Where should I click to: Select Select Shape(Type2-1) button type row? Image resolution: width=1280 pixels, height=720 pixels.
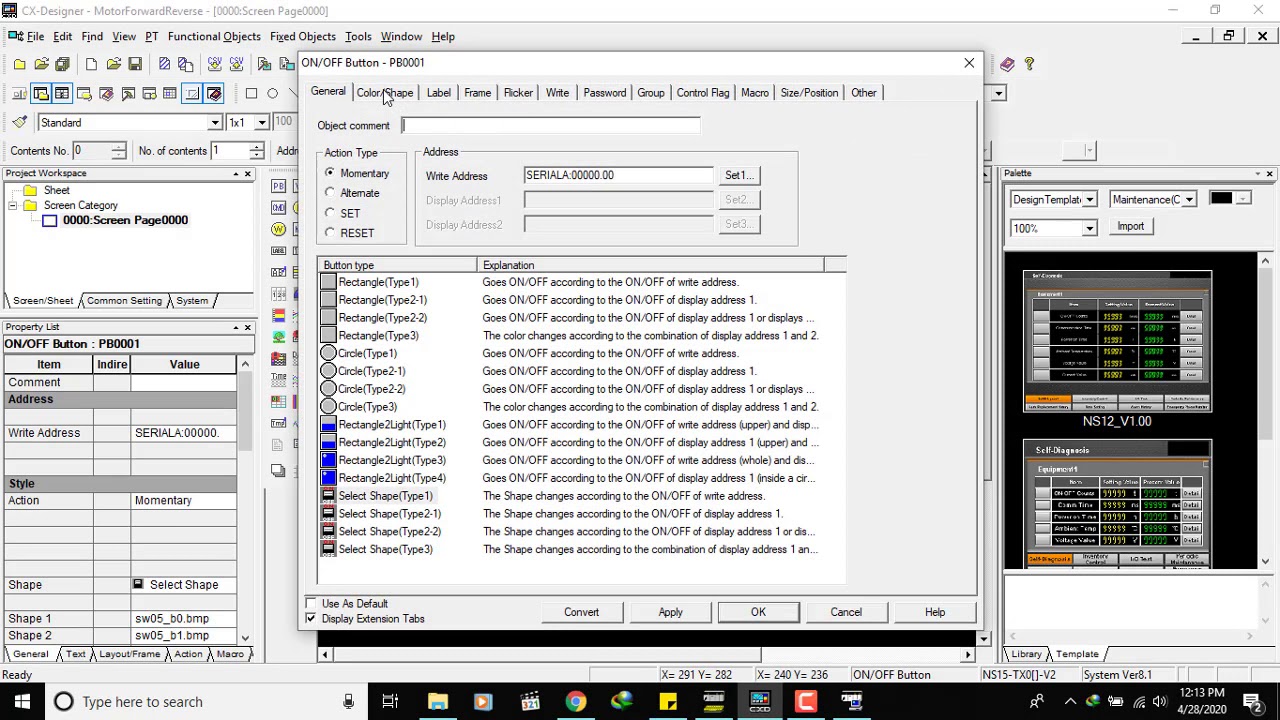(582, 514)
